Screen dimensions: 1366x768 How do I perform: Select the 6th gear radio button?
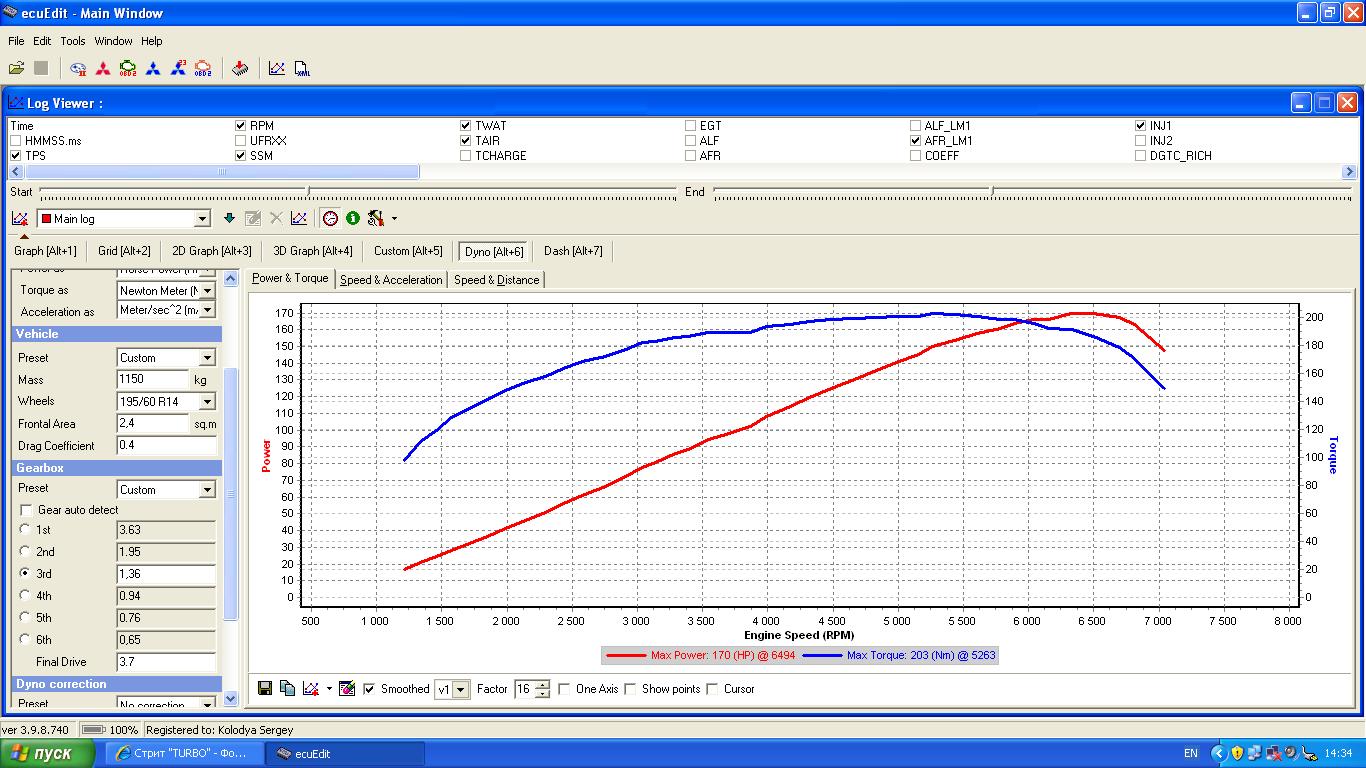tap(25, 639)
